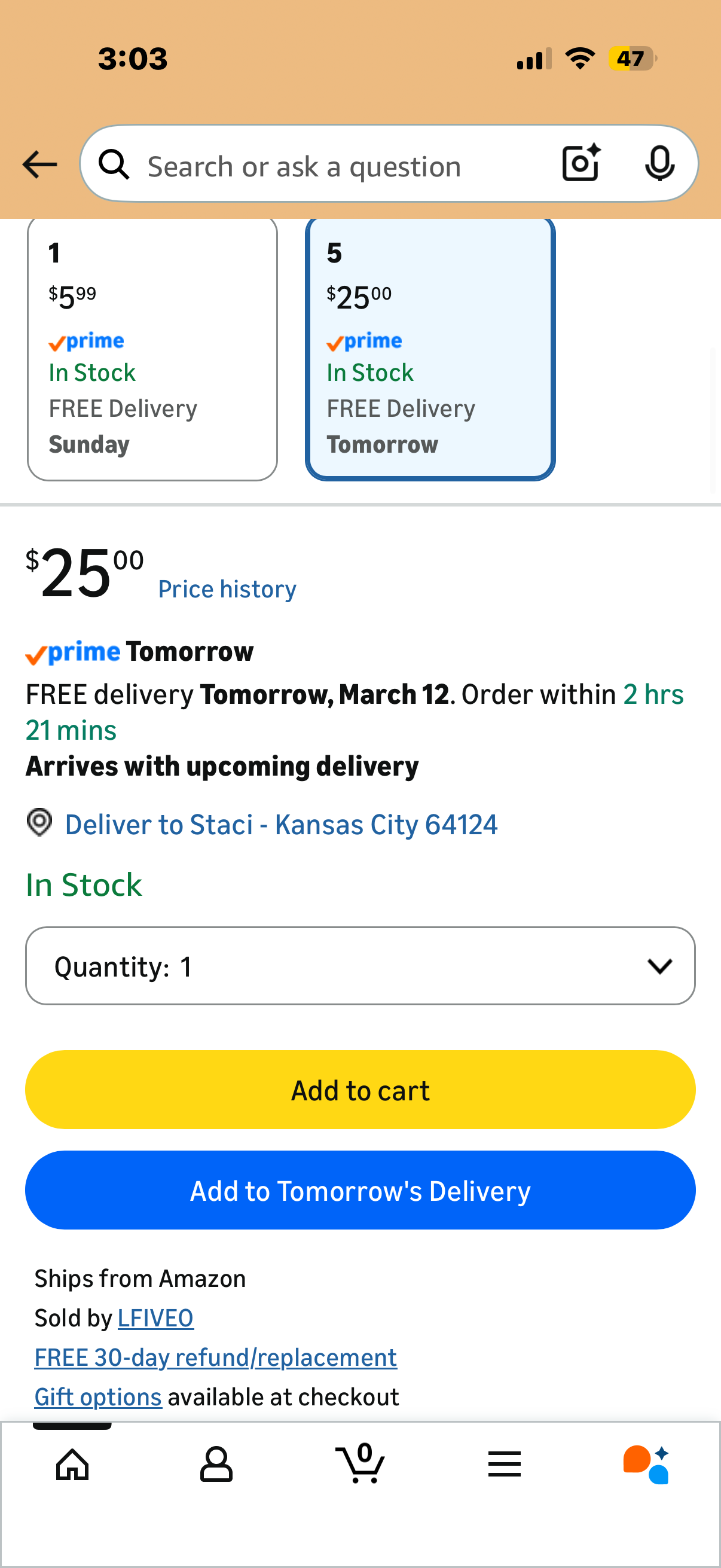Select the 5-pack $25.00 option
This screenshot has width=721, height=1568.
click(430, 349)
